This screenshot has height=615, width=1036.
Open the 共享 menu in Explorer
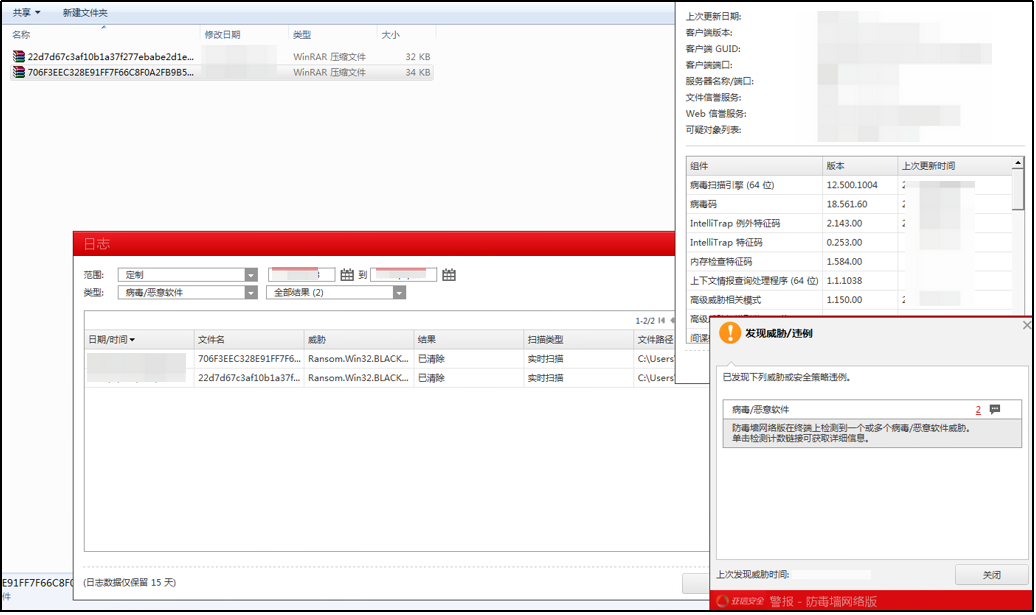26,13
